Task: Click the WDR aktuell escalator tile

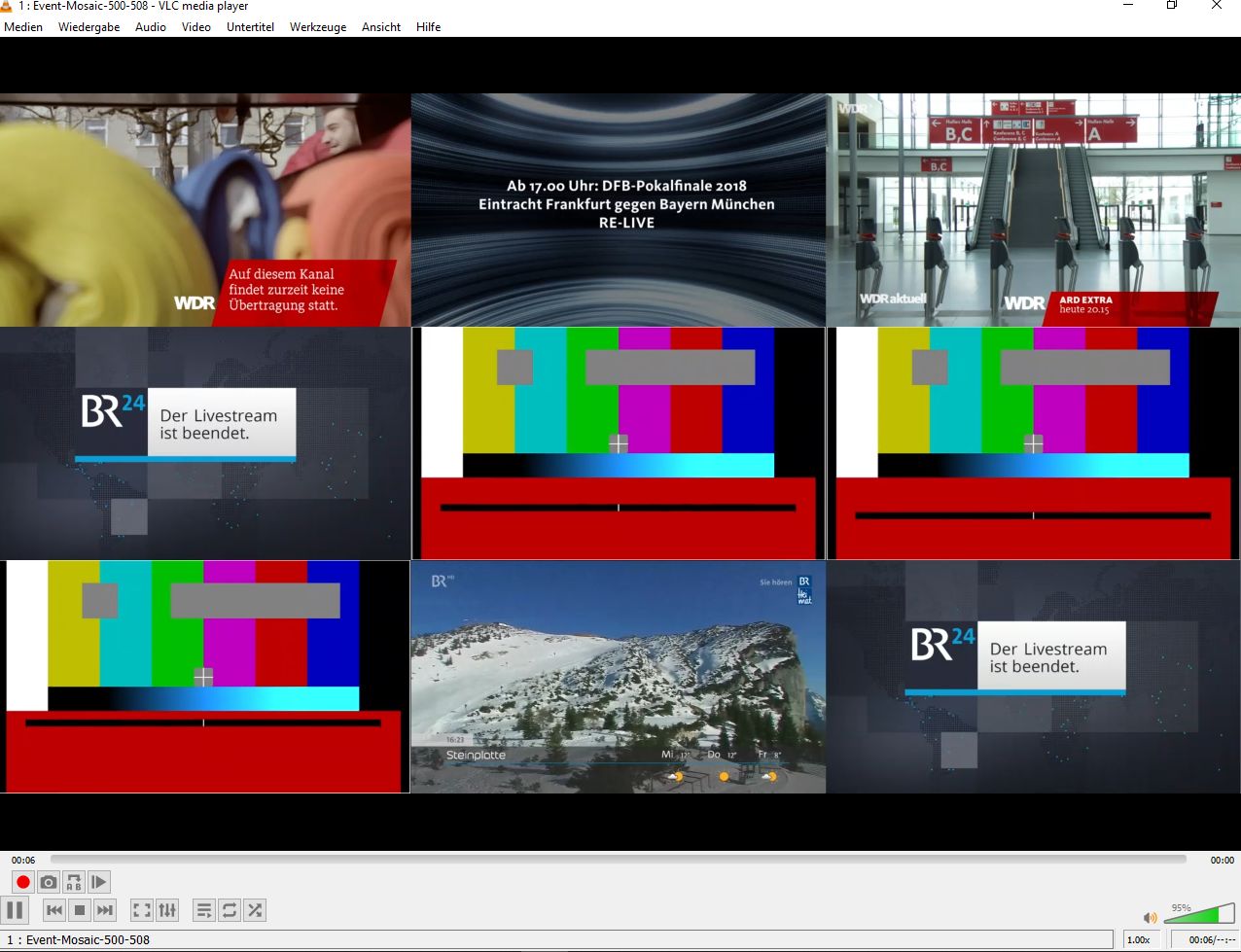Action: point(1034,210)
